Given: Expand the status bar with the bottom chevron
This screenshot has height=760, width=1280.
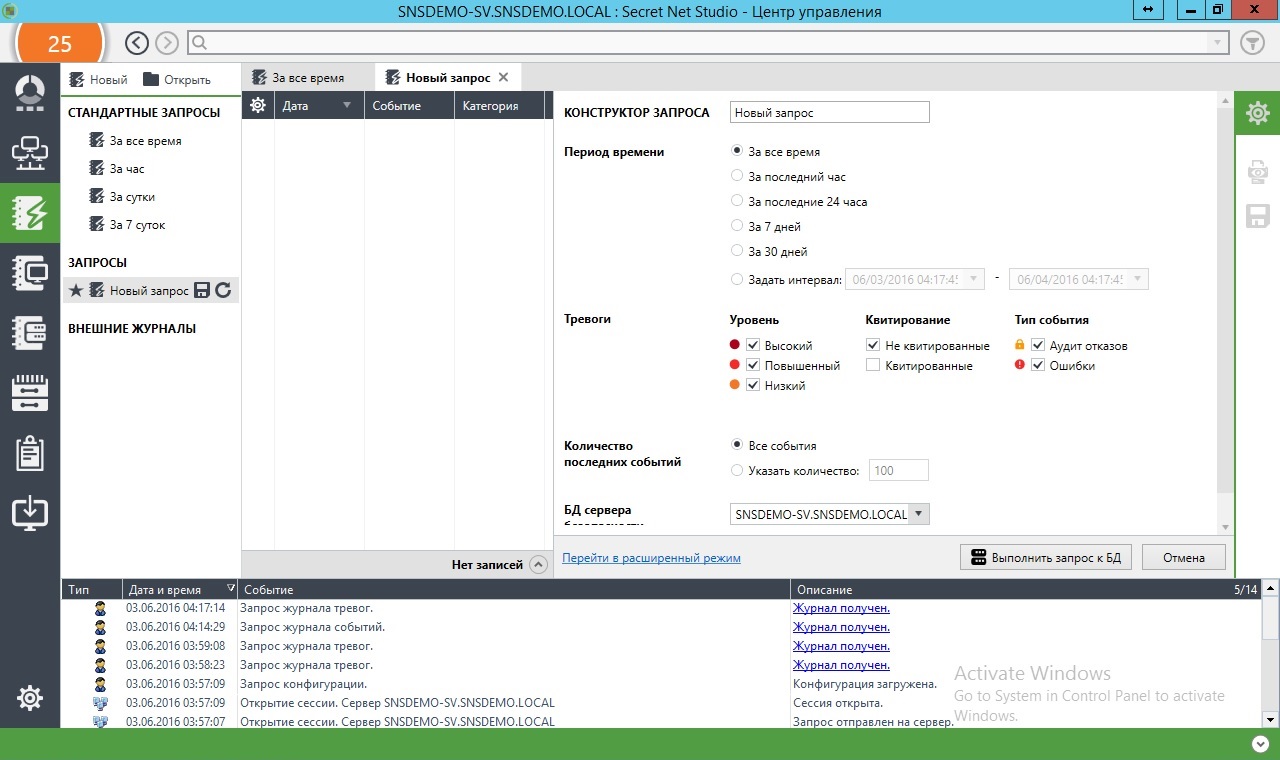Looking at the screenshot, I should pyautogui.click(x=1259, y=743).
